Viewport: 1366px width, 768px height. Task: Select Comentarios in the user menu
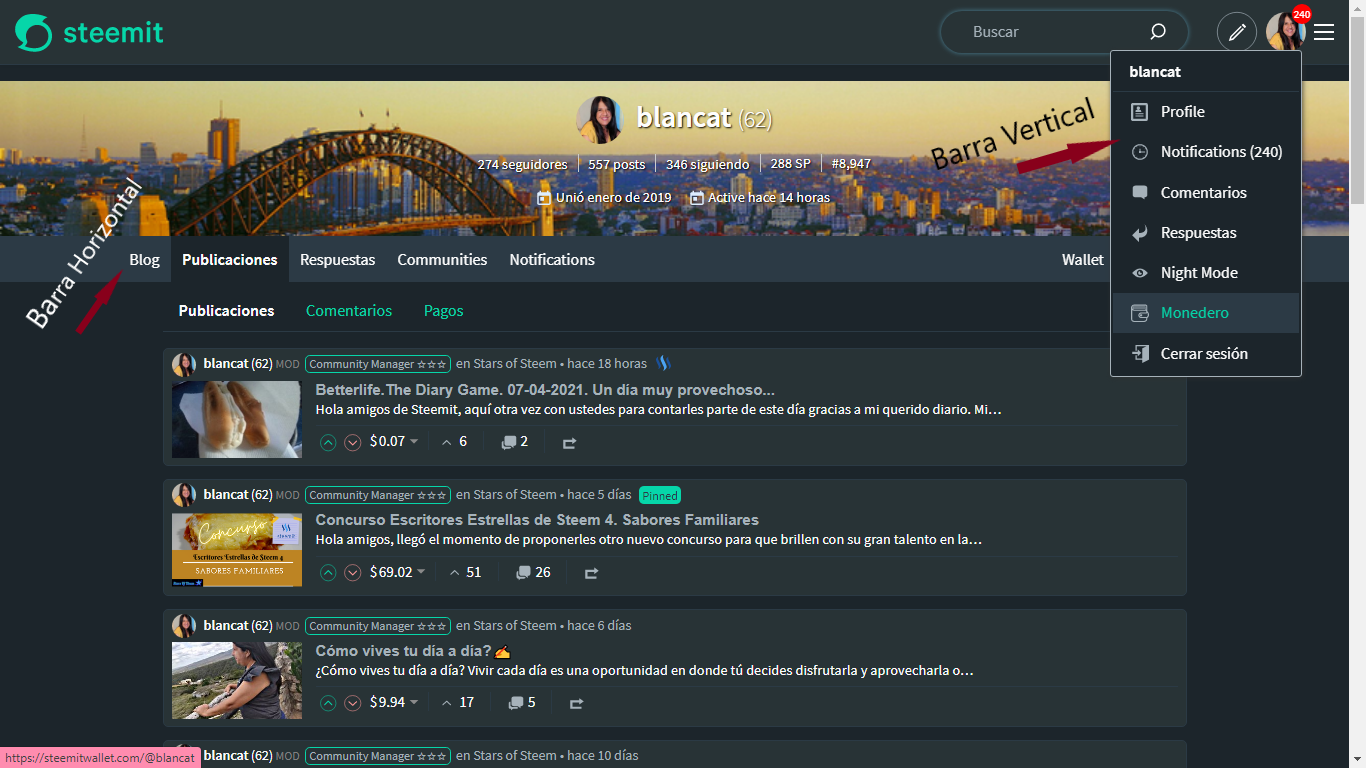pyautogui.click(x=1205, y=193)
